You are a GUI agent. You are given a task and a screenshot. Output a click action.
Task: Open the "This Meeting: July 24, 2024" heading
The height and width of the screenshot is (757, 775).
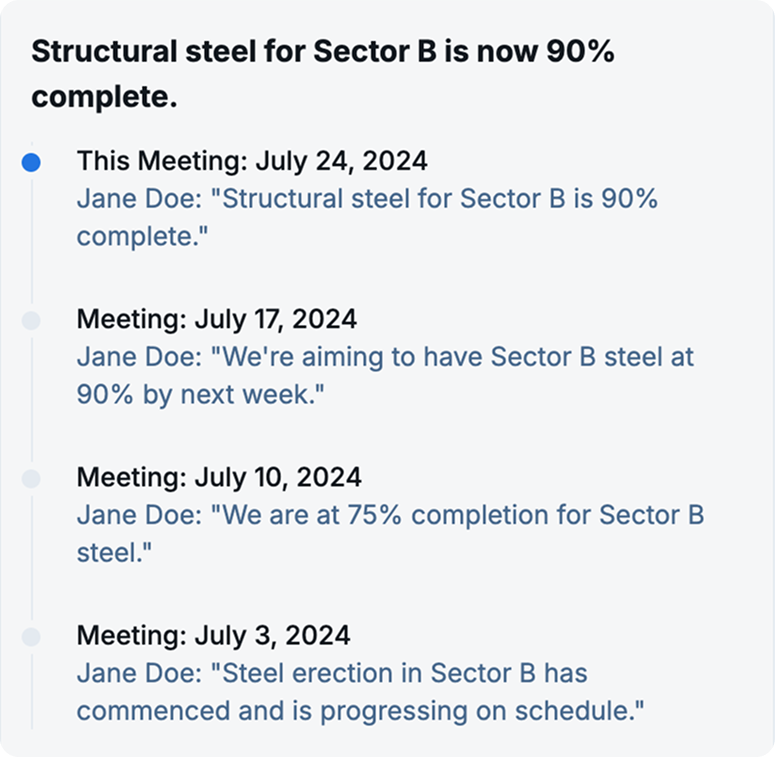(252, 161)
